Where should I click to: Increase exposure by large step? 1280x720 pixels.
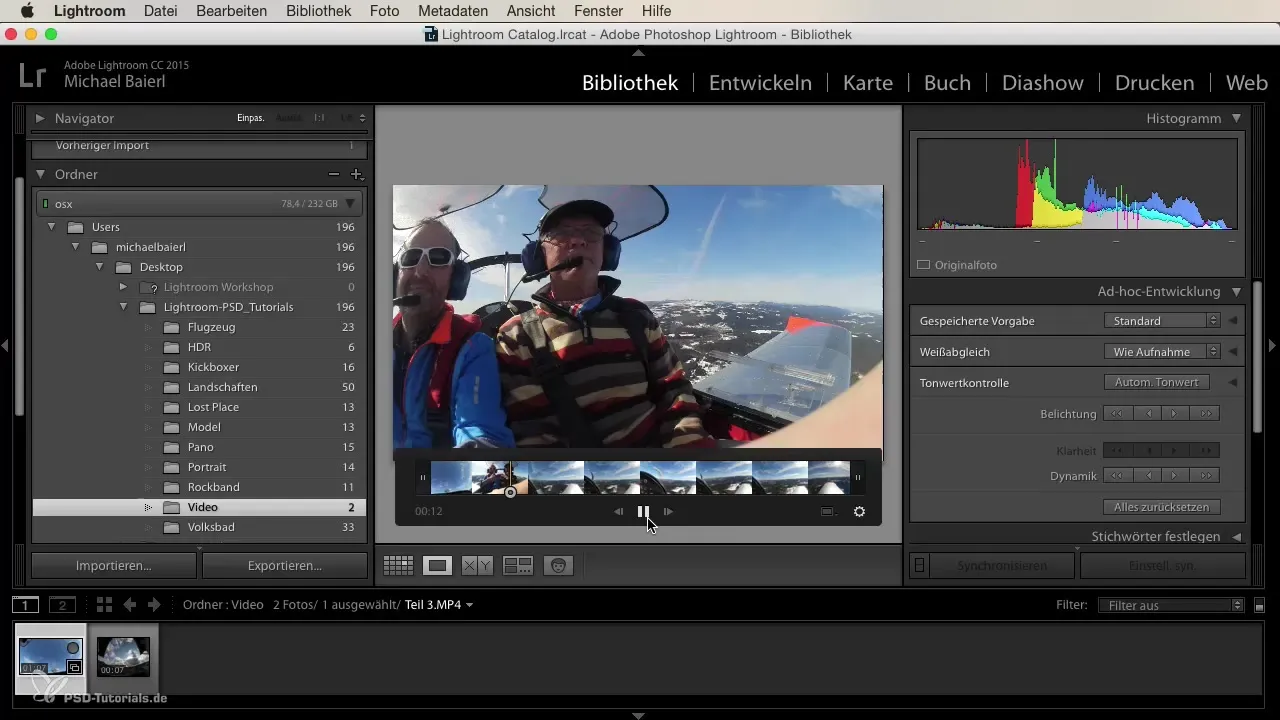1205,413
